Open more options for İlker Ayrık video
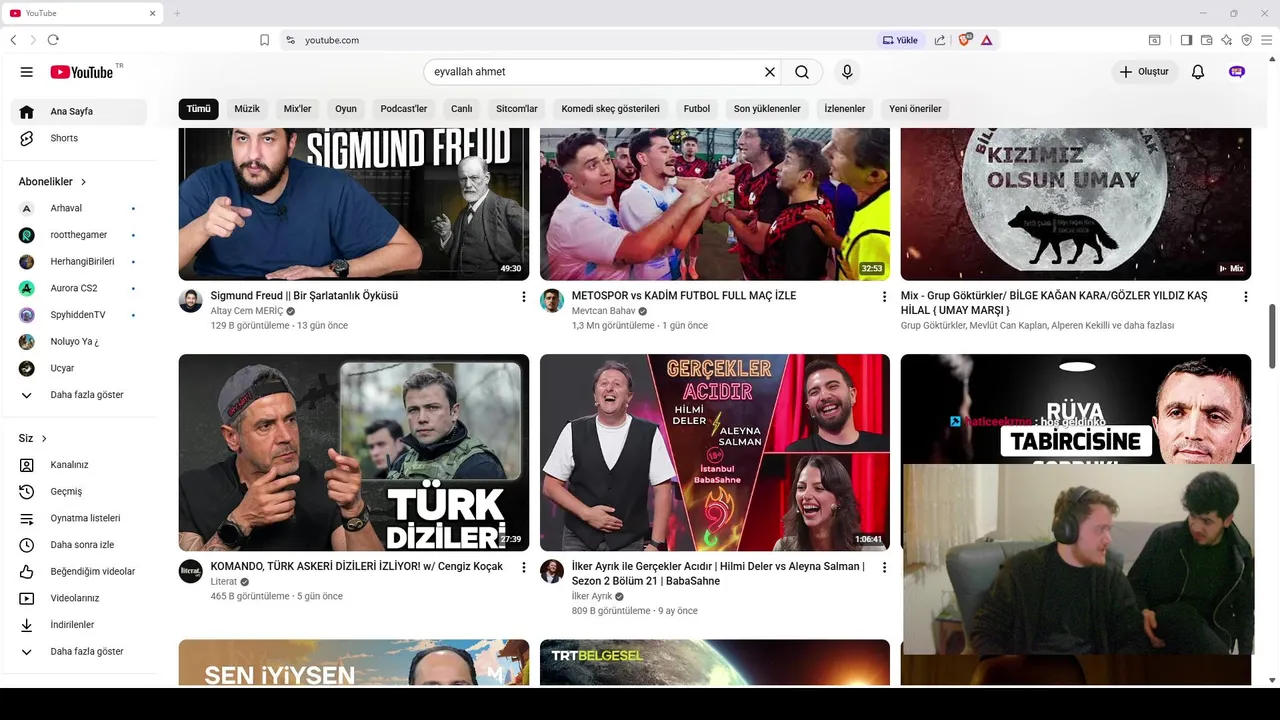 click(884, 567)
